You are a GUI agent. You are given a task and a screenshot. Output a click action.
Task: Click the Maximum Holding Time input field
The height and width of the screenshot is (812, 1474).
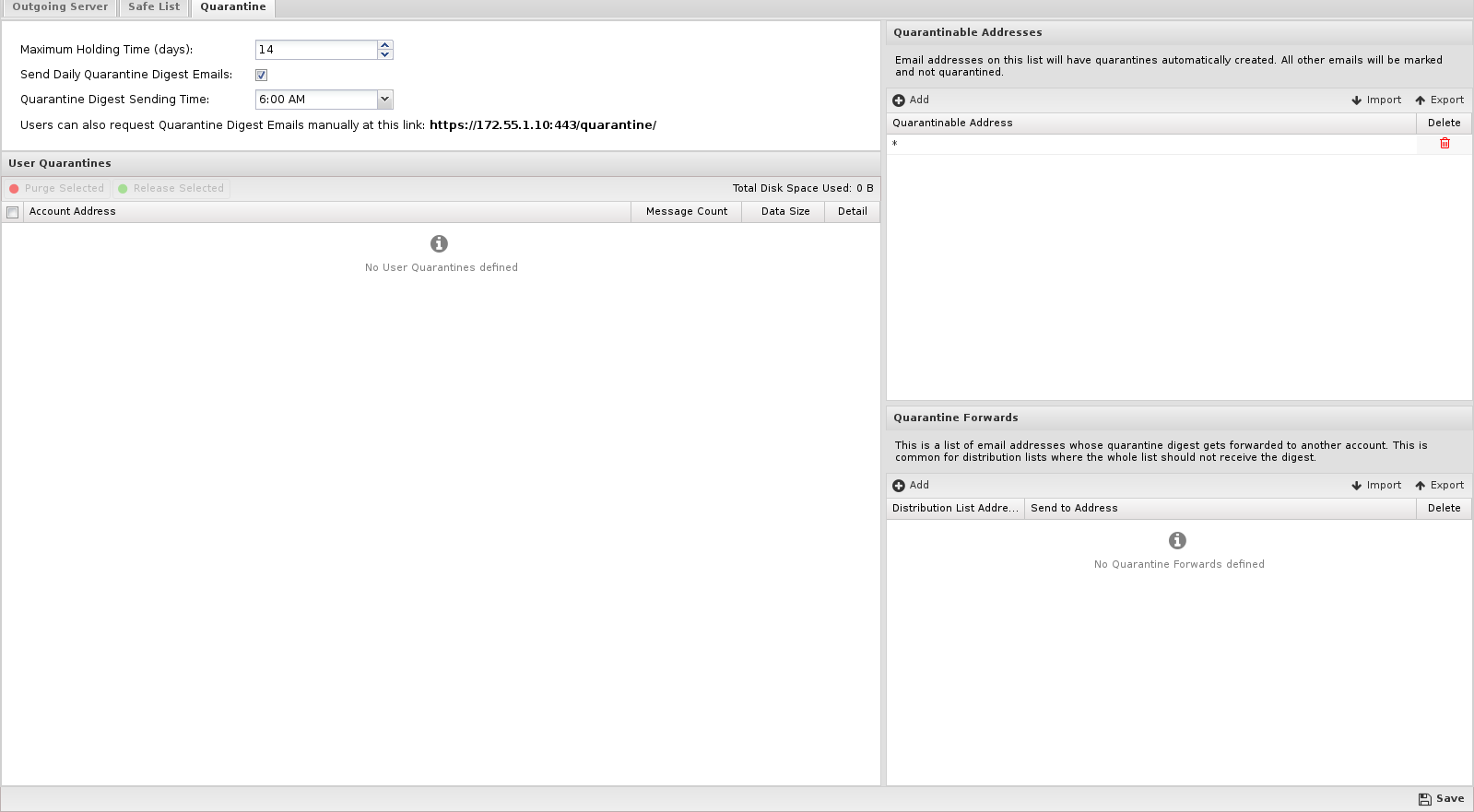[x=316, y=50]
